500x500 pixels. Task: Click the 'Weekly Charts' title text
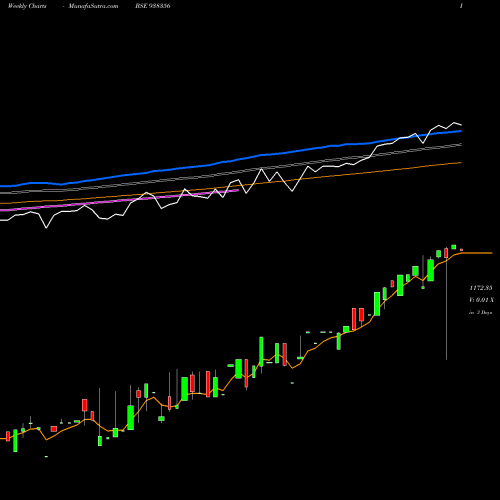tap(27, 6)
